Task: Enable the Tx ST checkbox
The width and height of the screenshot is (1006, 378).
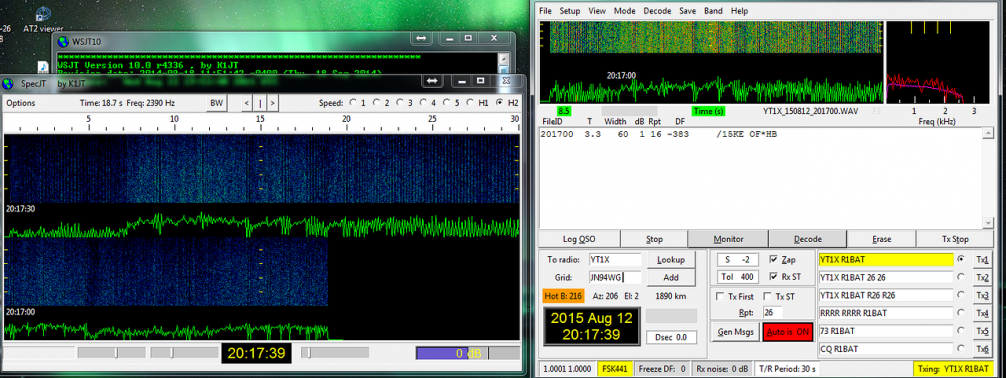Action: (x=767, y=296)
